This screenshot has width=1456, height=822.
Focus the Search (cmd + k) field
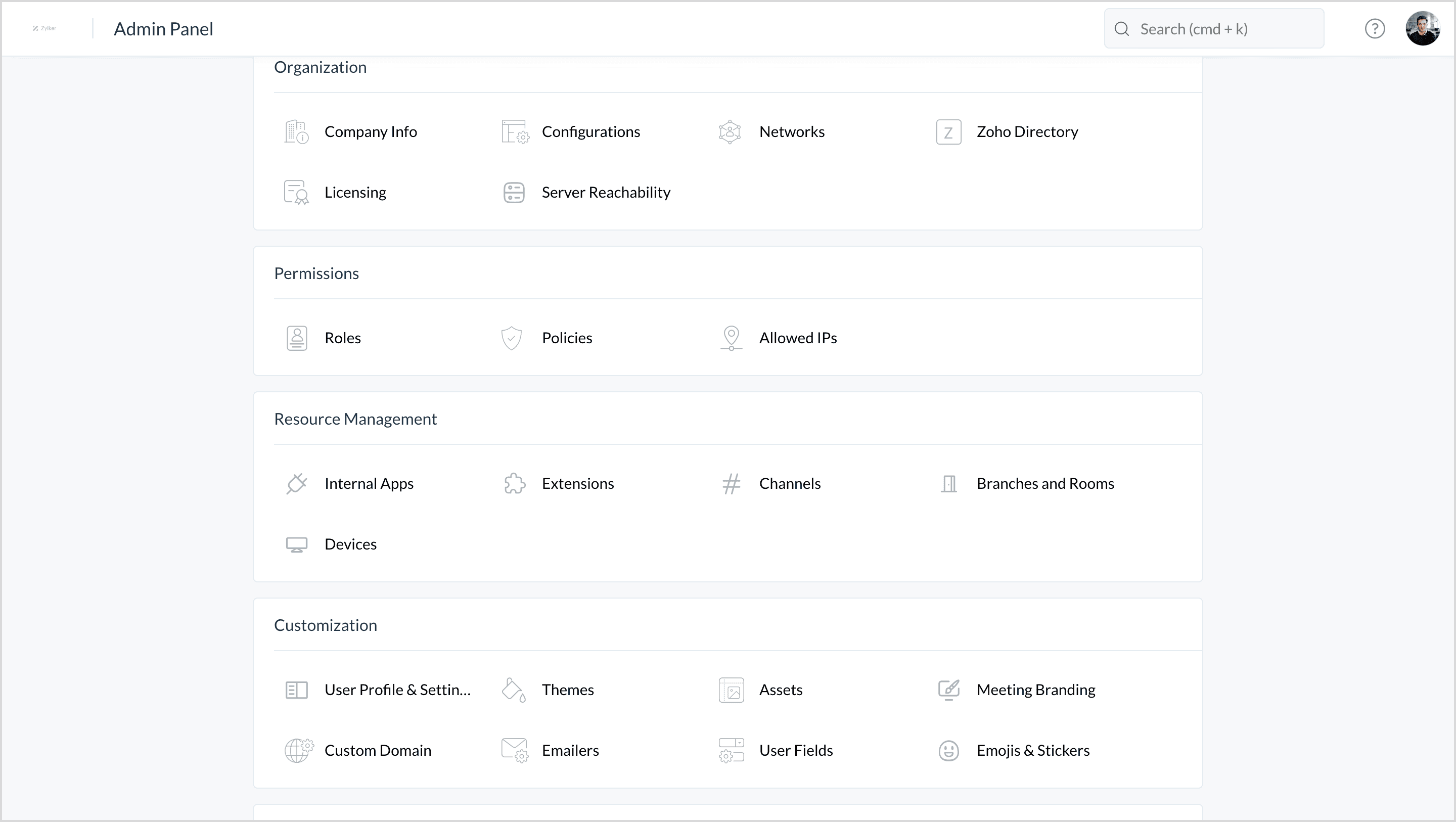(x=1213, y=29)
